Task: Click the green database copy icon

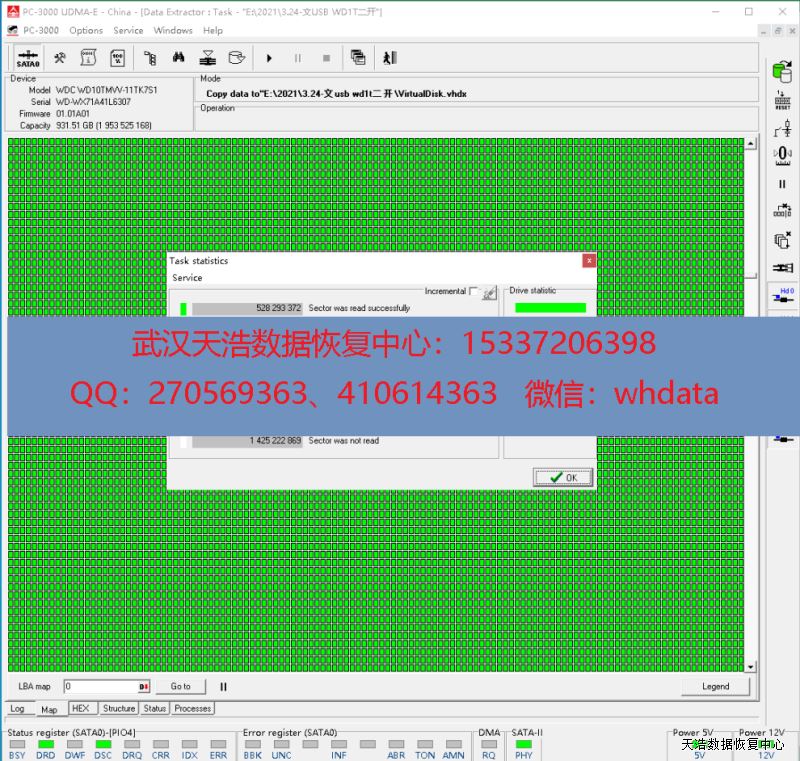Action: pyautogui.click(x=783, y=70)
